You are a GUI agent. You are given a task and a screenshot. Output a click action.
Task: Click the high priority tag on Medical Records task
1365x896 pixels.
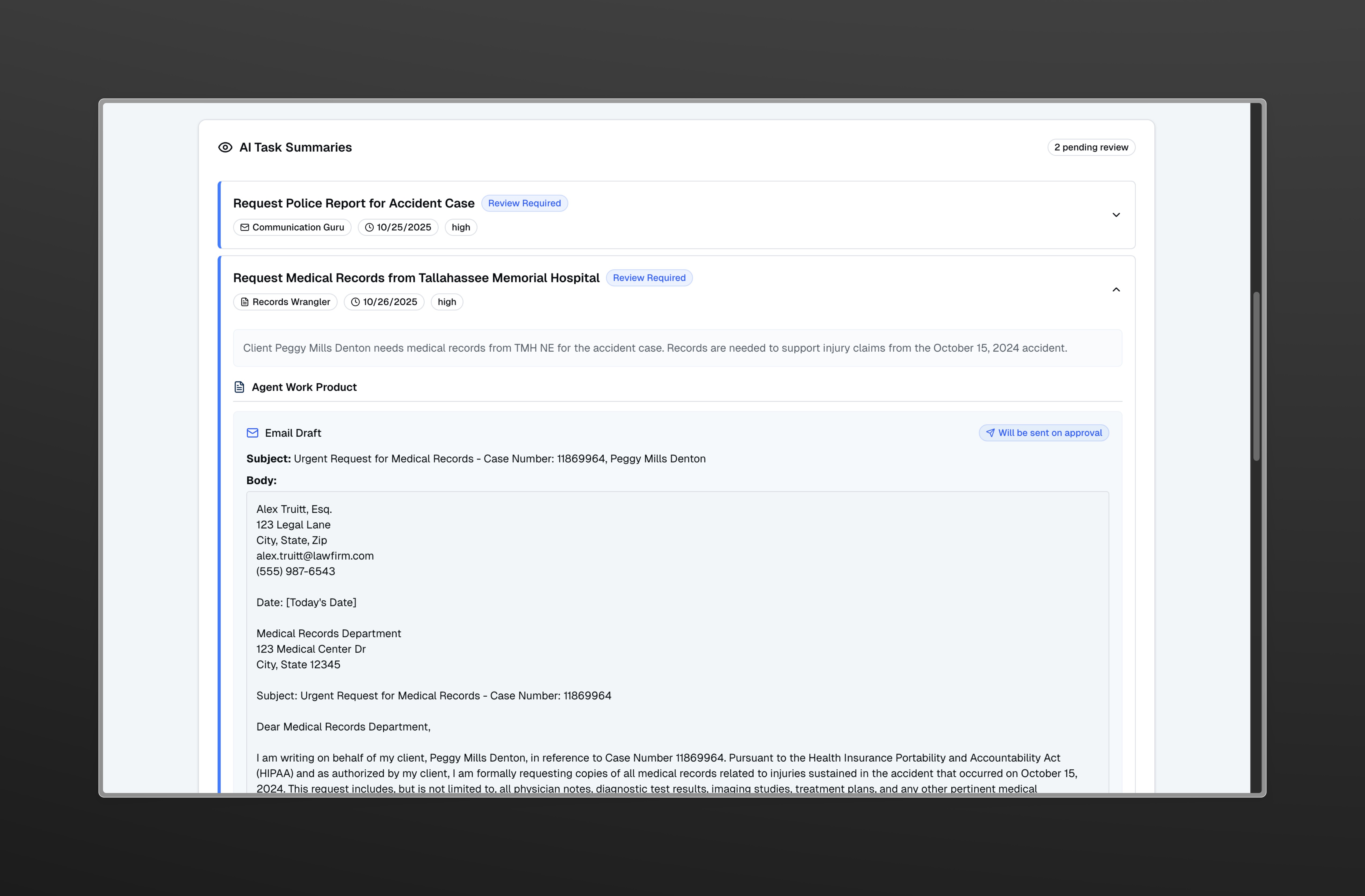click(447, 302)
